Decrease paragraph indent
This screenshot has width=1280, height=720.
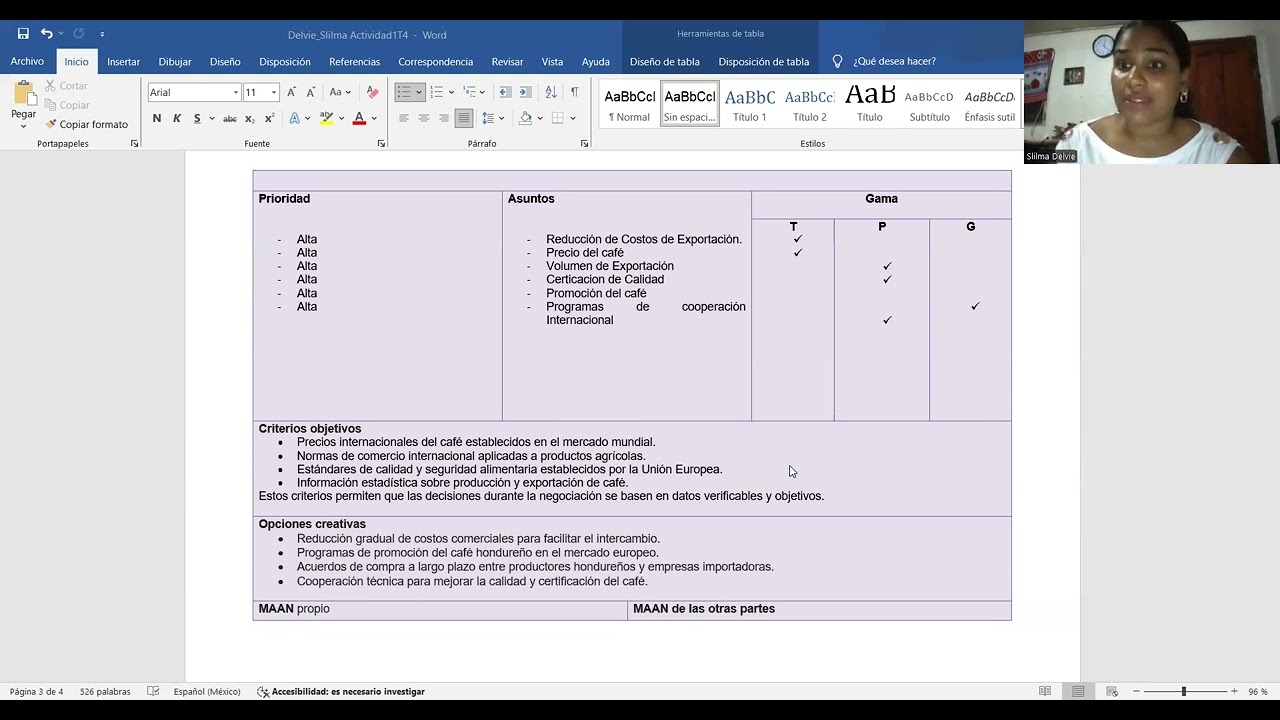click(505, 92)
